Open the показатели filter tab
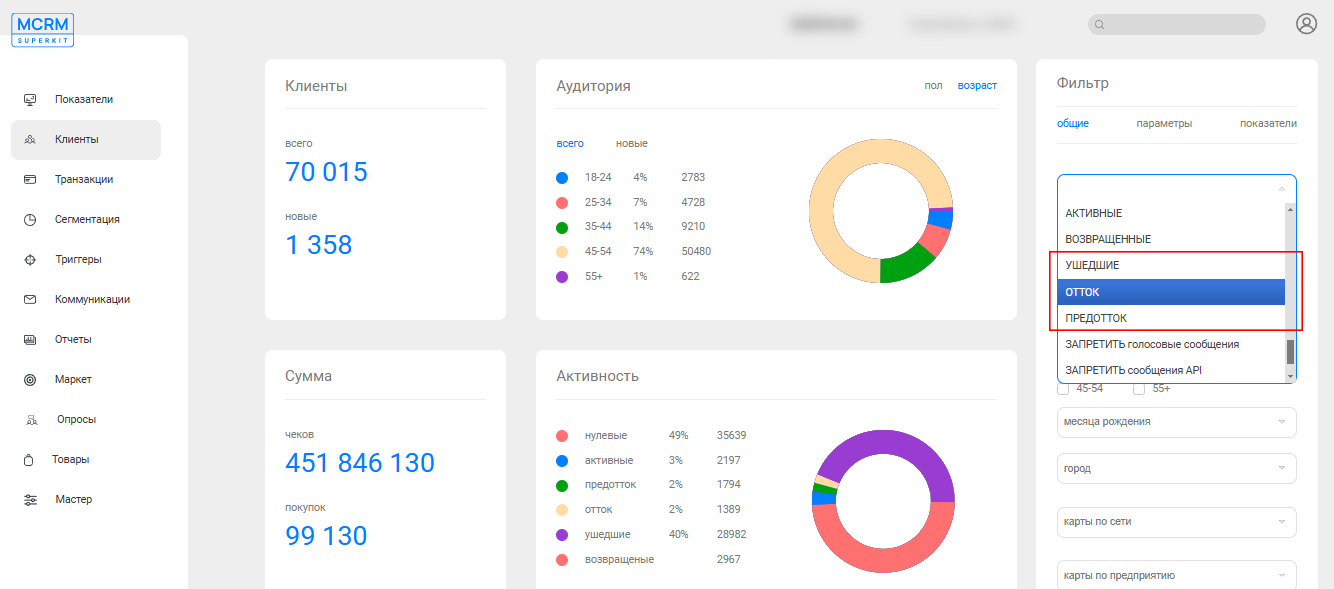The image size is (1334, 589). point(1268,123)
